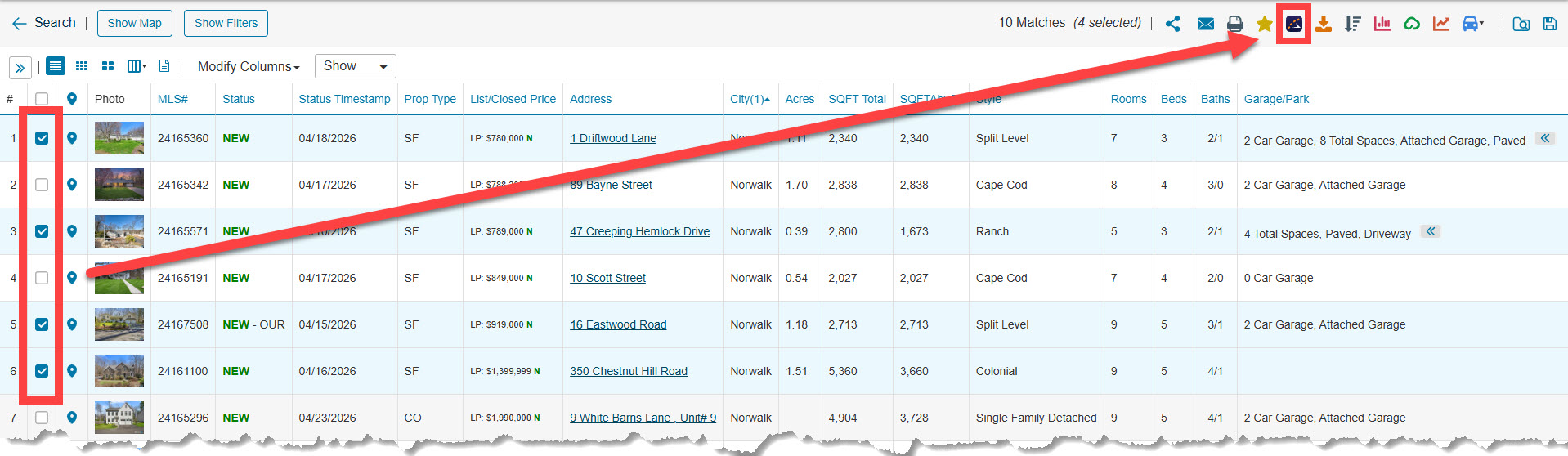This screenshot has width=1568, height=456.
Task: Click the orange download export icon
Action: coord(1324,24)
